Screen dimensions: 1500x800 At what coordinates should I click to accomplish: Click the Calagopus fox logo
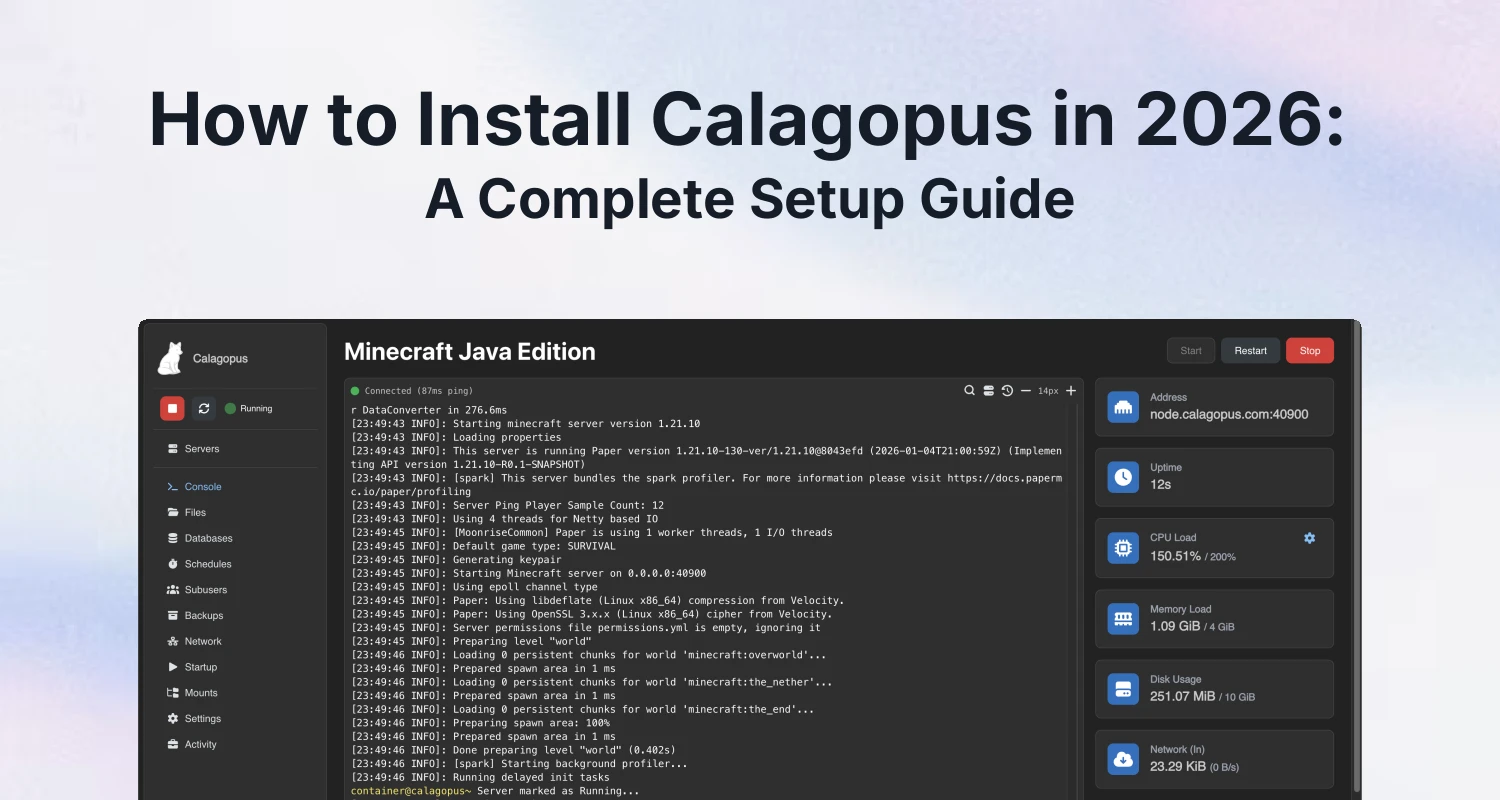point(171,358)
